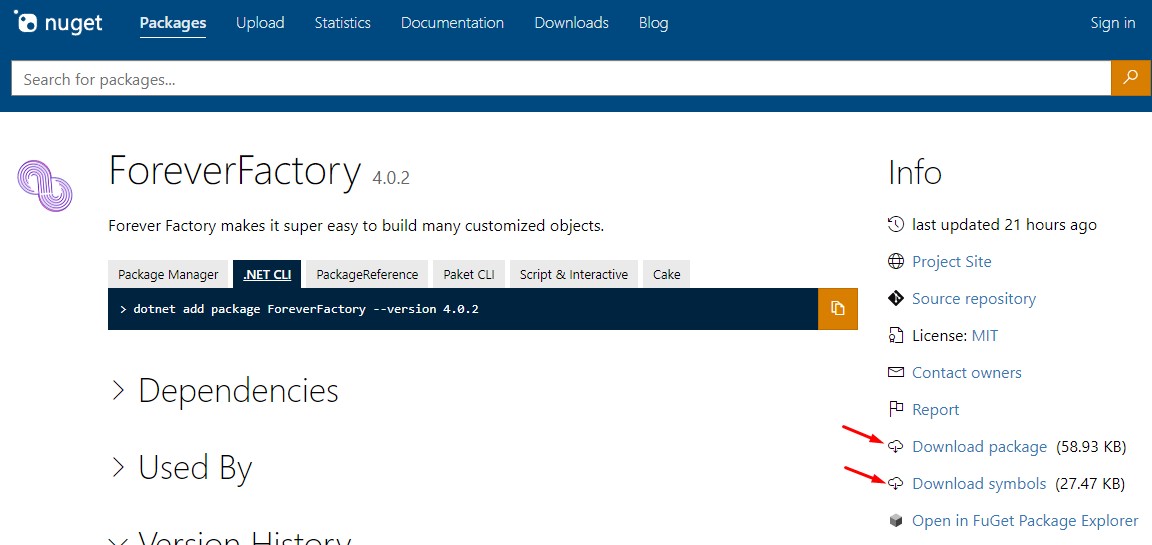Switch to the Package Manager tab

[168, 274]
